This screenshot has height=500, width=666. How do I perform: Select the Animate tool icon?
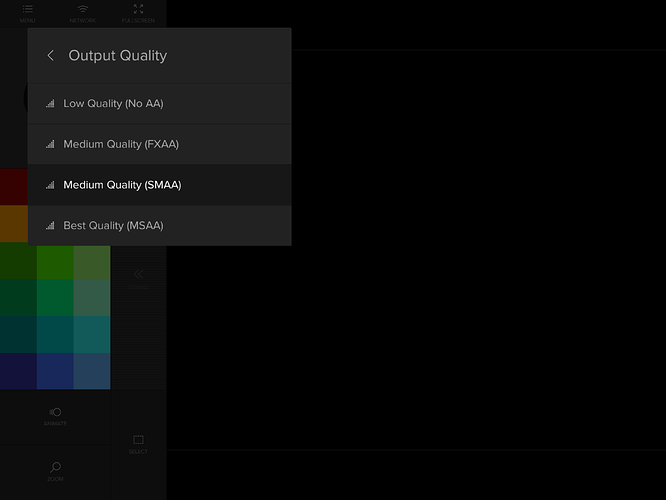click(55, 414)
